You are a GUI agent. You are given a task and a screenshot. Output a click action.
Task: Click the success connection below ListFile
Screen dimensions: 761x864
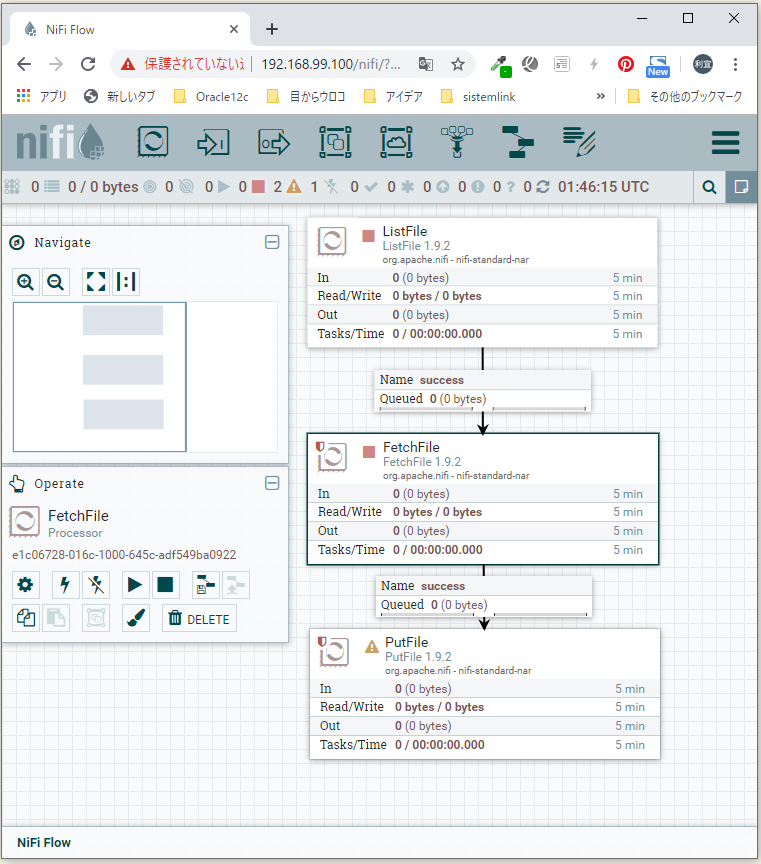(483, 390)
